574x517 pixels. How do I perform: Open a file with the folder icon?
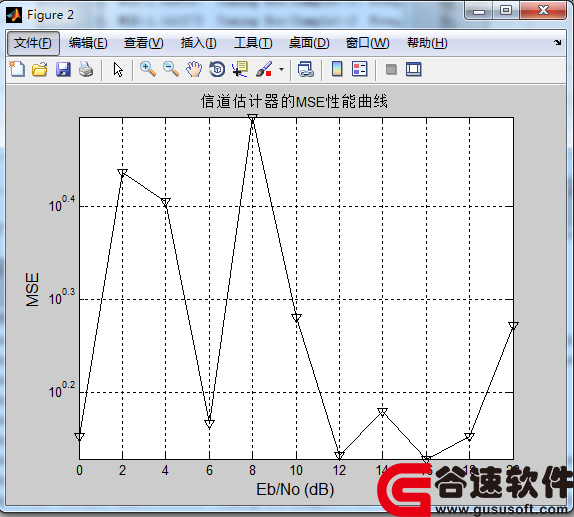tap(40, 69)
